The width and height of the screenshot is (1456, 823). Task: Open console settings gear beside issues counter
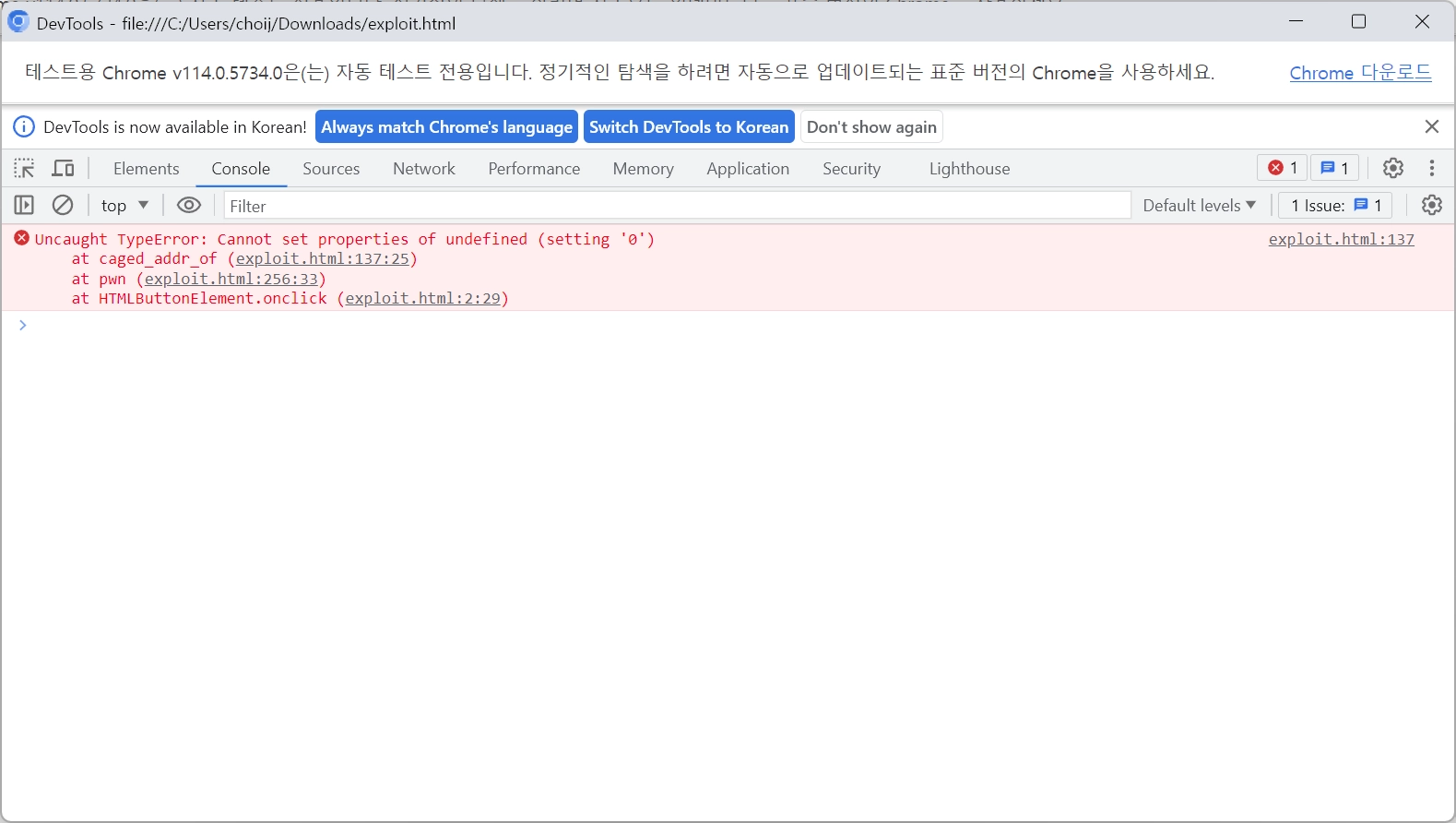[x=1432, y=205]
